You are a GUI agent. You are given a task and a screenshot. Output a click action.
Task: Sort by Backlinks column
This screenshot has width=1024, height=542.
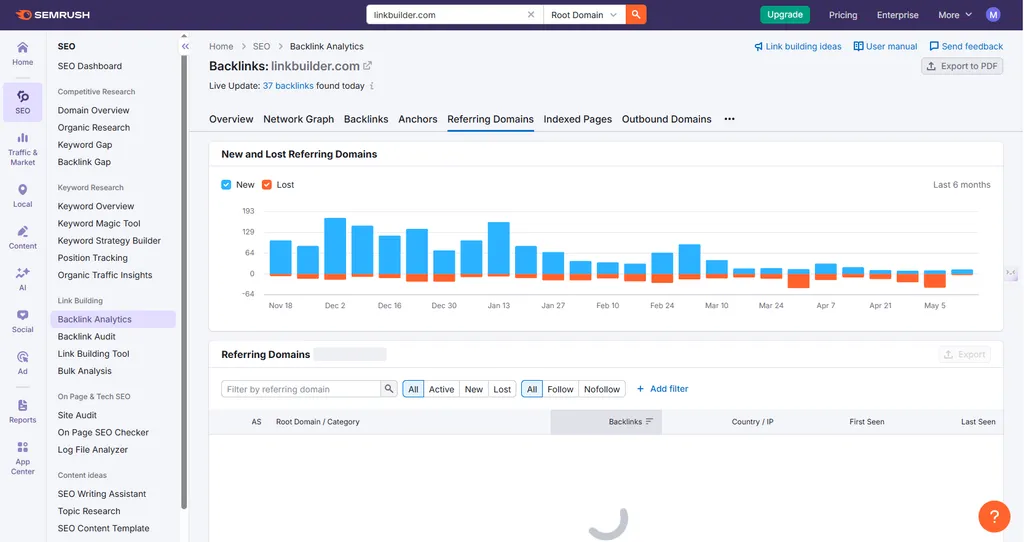606,422
